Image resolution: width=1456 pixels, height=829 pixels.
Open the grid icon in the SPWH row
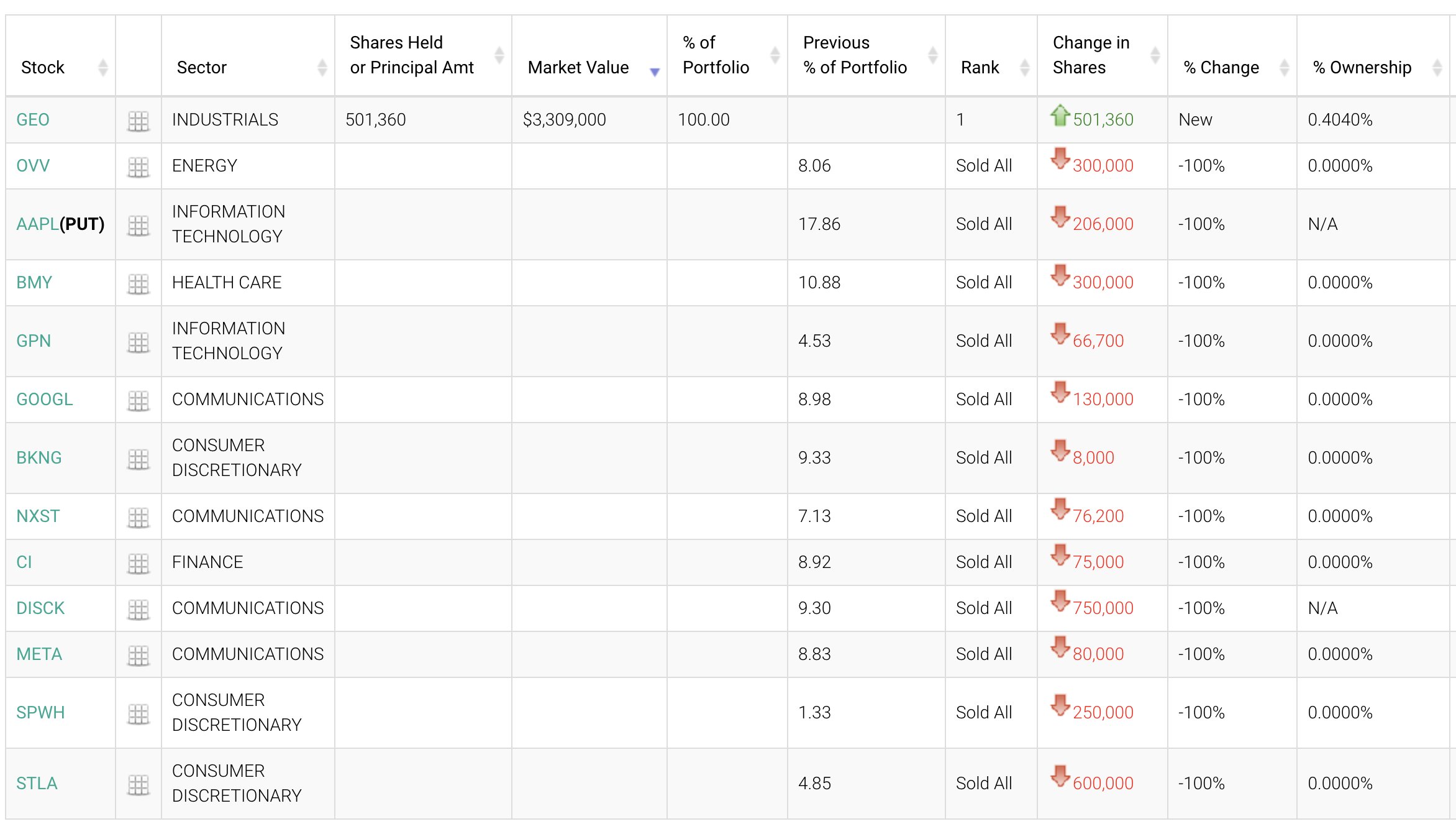(139, 713)
